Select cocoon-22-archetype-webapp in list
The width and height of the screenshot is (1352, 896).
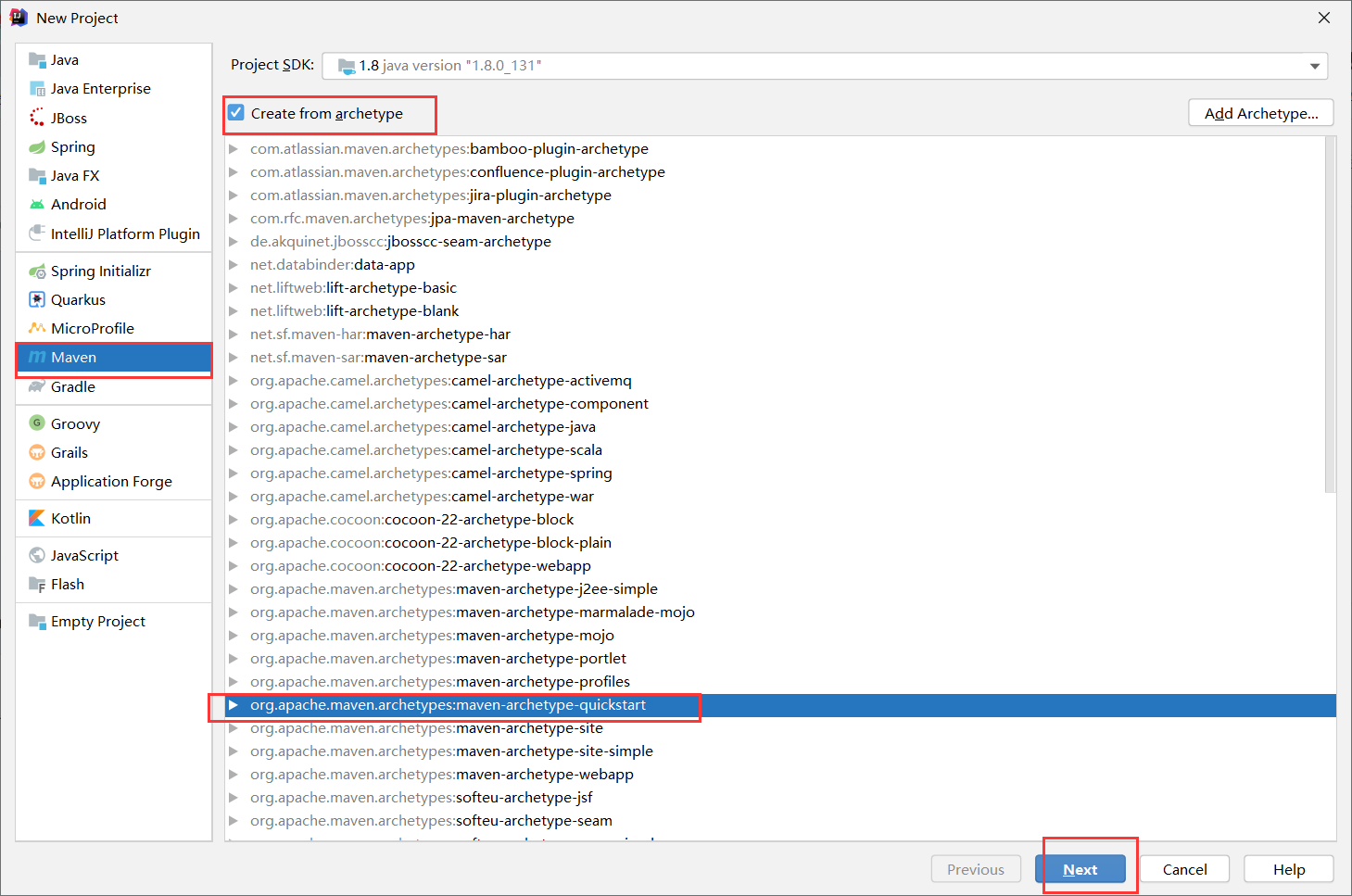[780, 566]
